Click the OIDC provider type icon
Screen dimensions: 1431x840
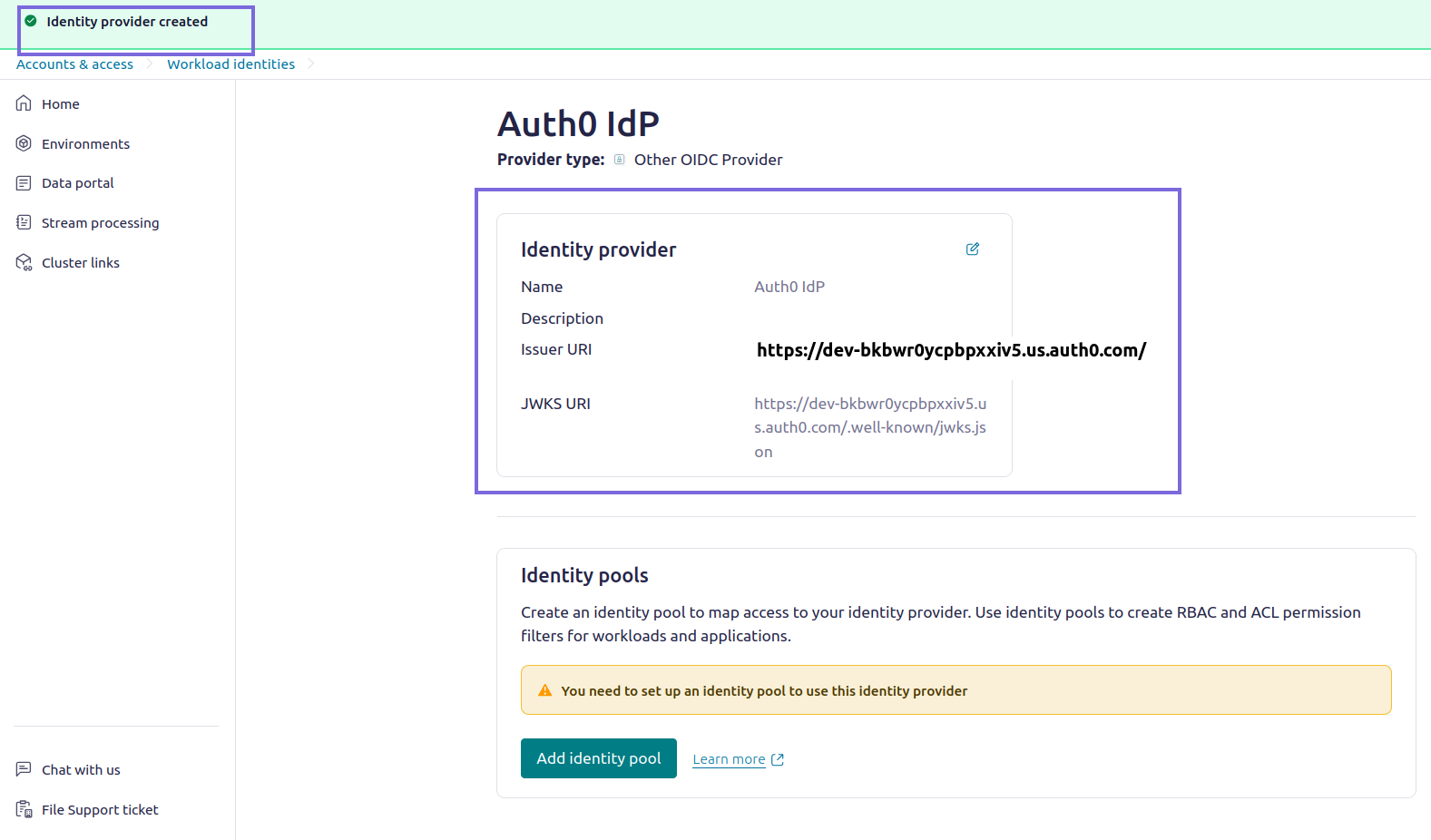(x=620, y=160)
